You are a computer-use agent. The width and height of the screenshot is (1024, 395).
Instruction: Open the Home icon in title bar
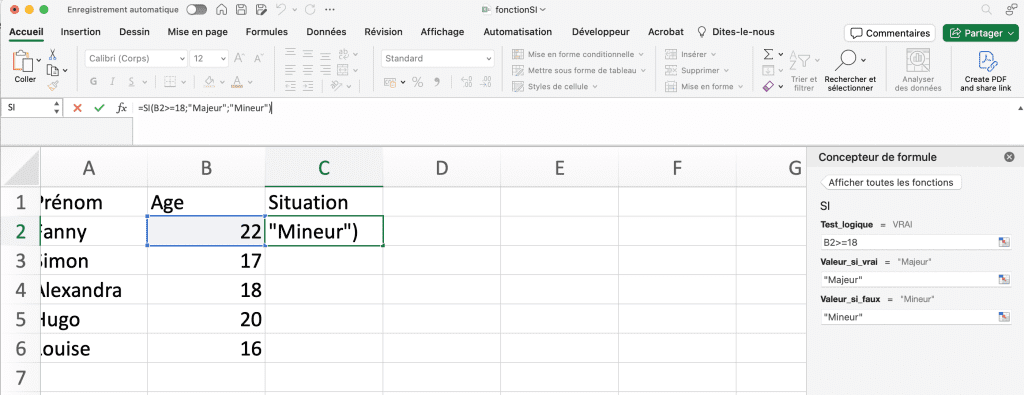[x=221, y=10]
